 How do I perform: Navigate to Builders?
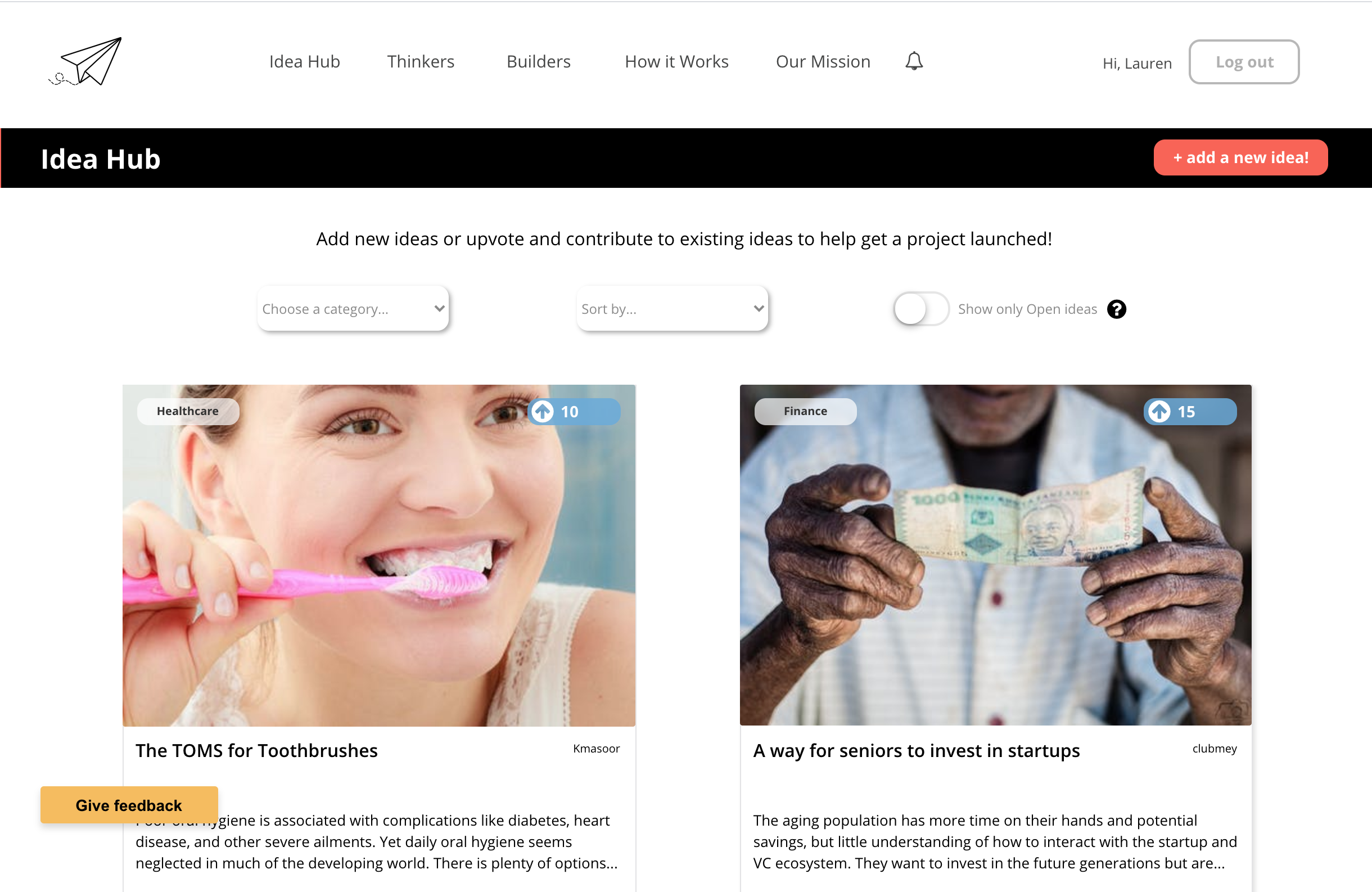click(539, 62)
